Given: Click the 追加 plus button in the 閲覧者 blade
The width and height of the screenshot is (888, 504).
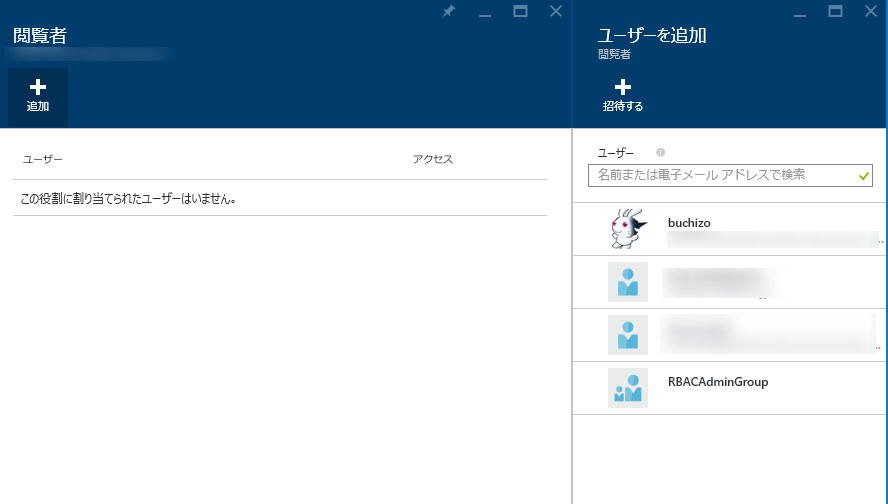Looking at the screenshot, I should [38, 97].
